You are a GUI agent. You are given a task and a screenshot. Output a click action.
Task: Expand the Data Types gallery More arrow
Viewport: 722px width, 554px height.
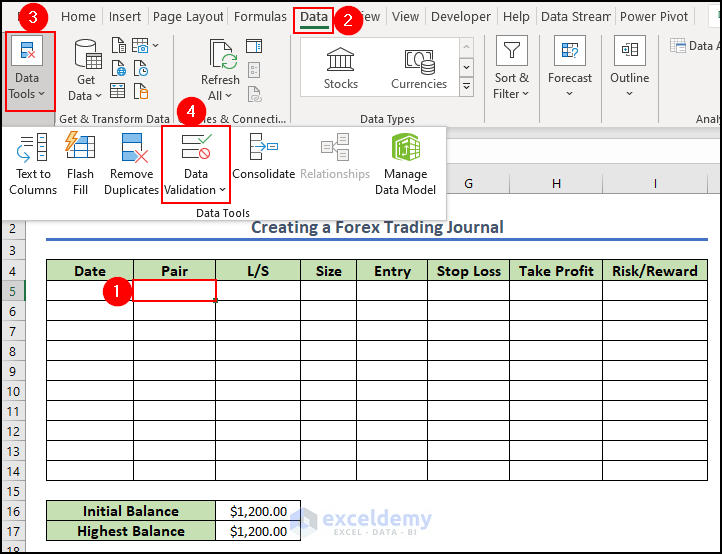tap(466, 86)
